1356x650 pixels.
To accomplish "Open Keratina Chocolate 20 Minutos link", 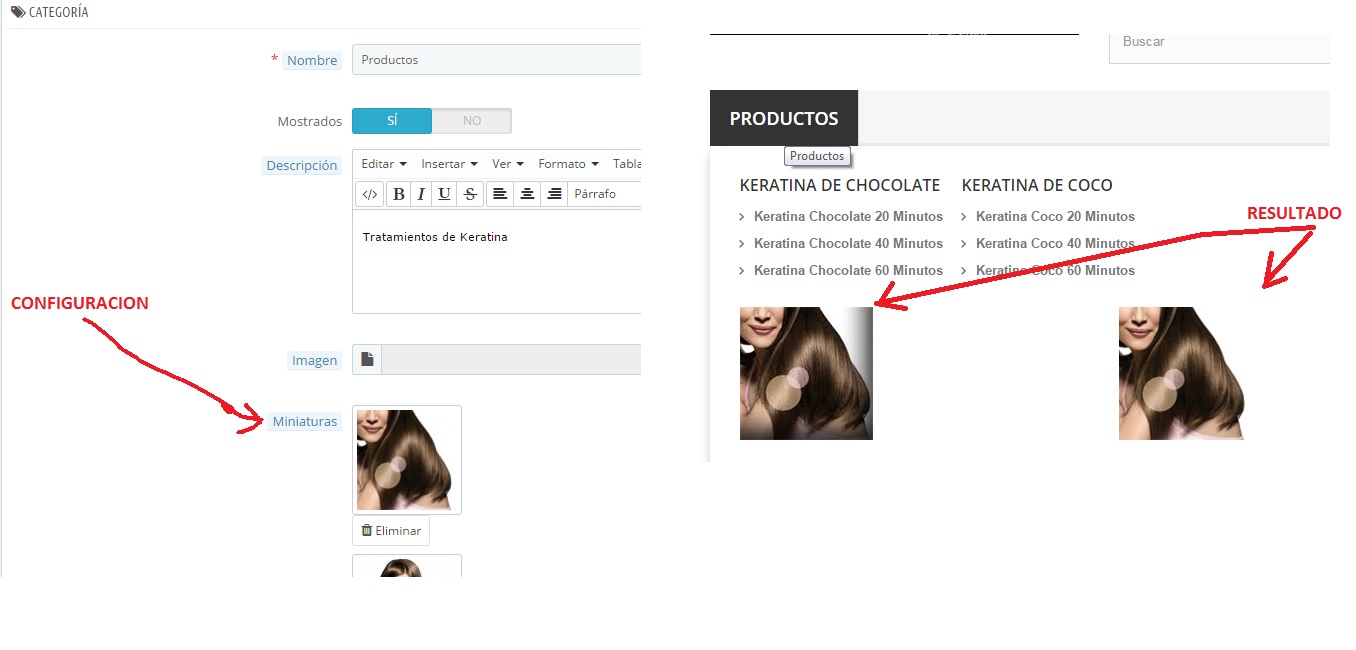I will [848, 216].
